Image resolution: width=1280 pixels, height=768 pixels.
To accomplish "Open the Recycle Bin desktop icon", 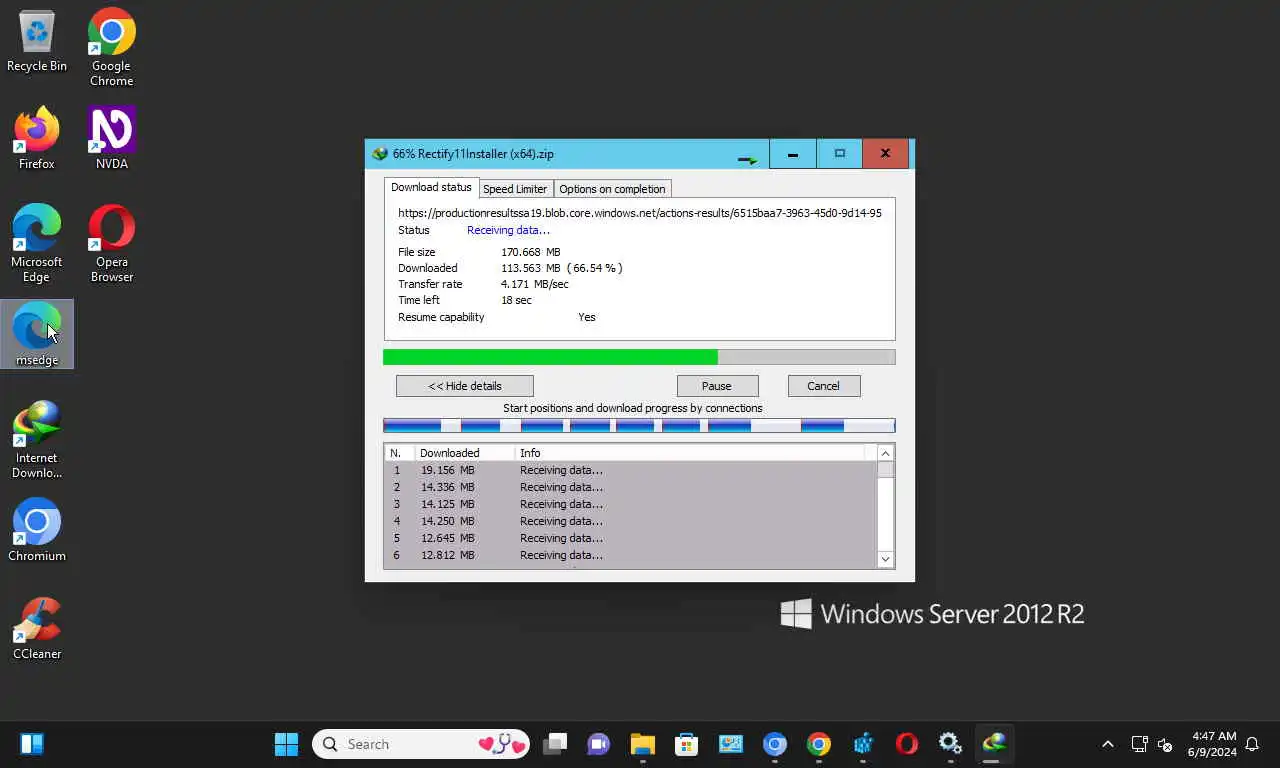I will click(37, 42).
